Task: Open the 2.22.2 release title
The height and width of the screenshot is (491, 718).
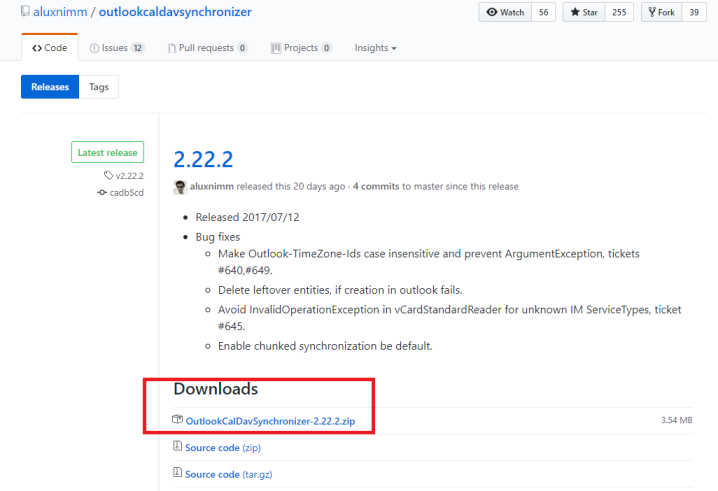Action: tap(203, 159)
